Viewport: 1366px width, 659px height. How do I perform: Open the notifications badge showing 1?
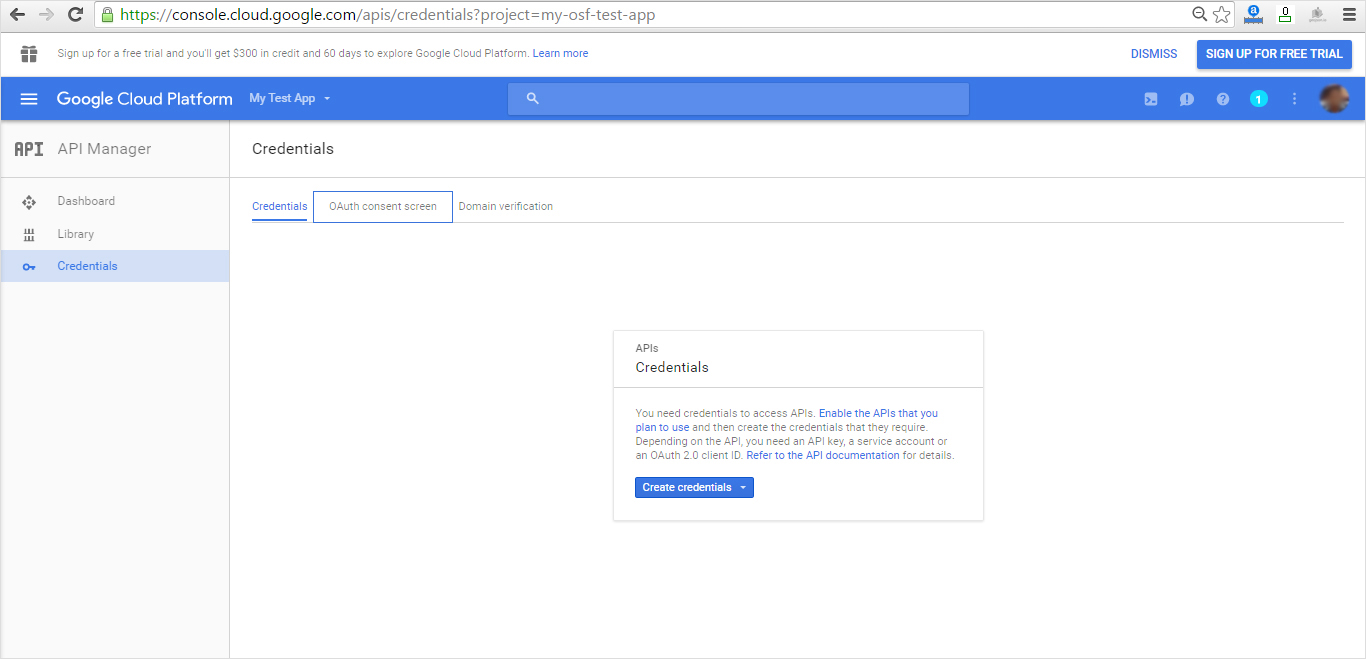[1259, 99]
